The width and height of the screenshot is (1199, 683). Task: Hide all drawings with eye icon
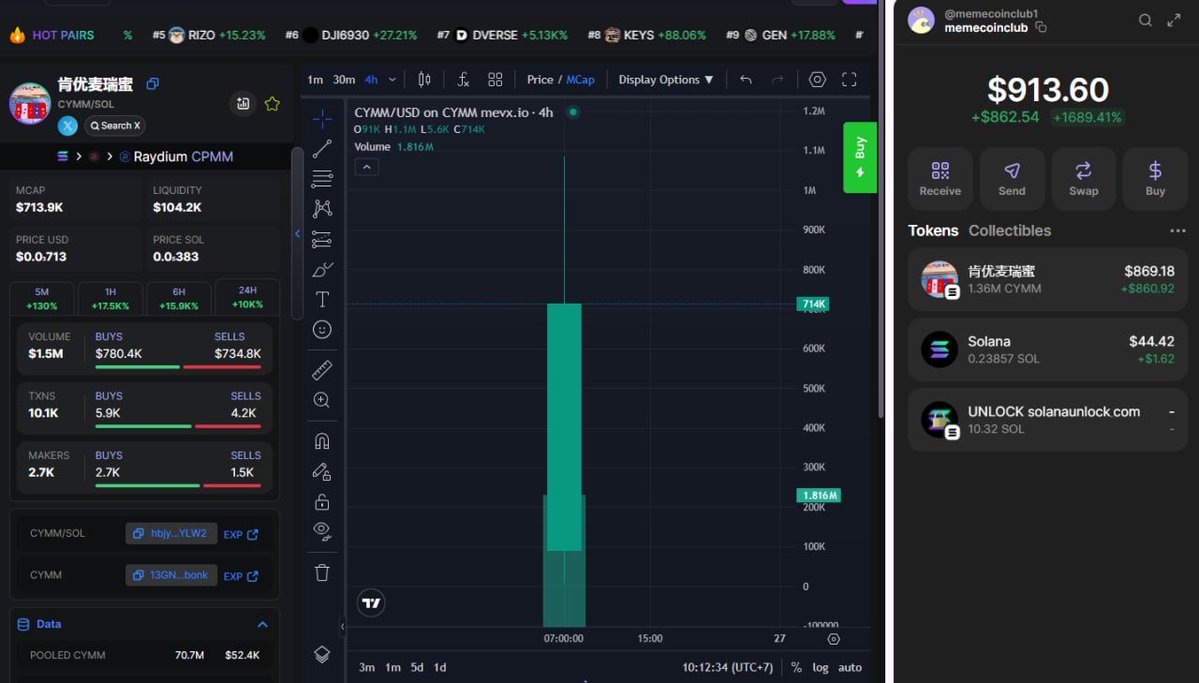(322, 532)
